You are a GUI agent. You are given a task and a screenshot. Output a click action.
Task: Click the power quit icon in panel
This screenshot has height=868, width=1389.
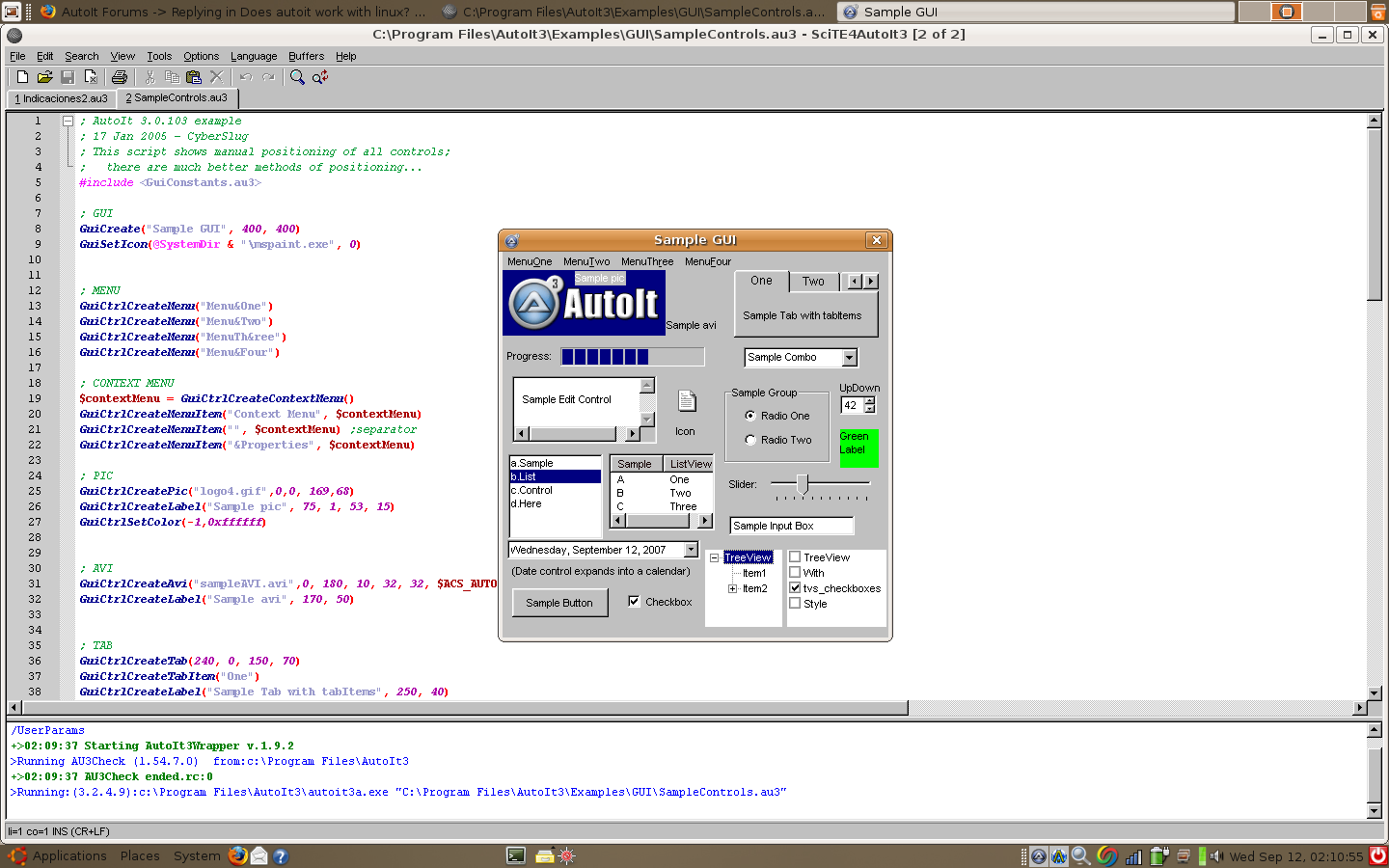(1377, 855)
